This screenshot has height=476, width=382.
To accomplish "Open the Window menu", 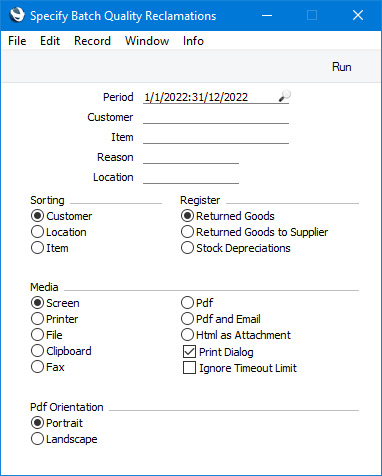I will point(147,41).
